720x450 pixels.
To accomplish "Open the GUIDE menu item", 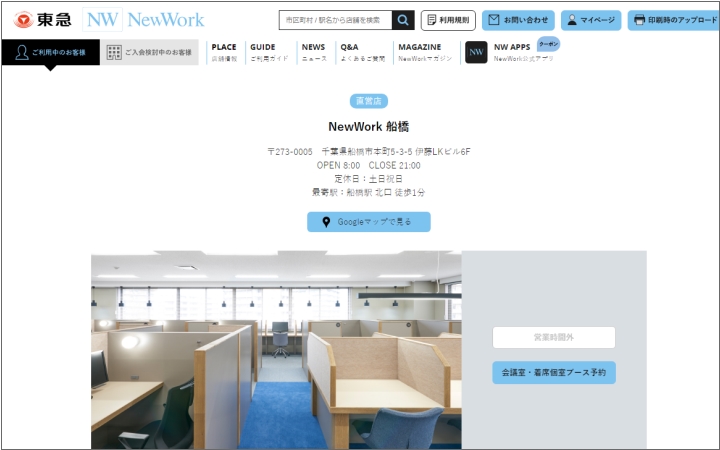I will point(269,52).
